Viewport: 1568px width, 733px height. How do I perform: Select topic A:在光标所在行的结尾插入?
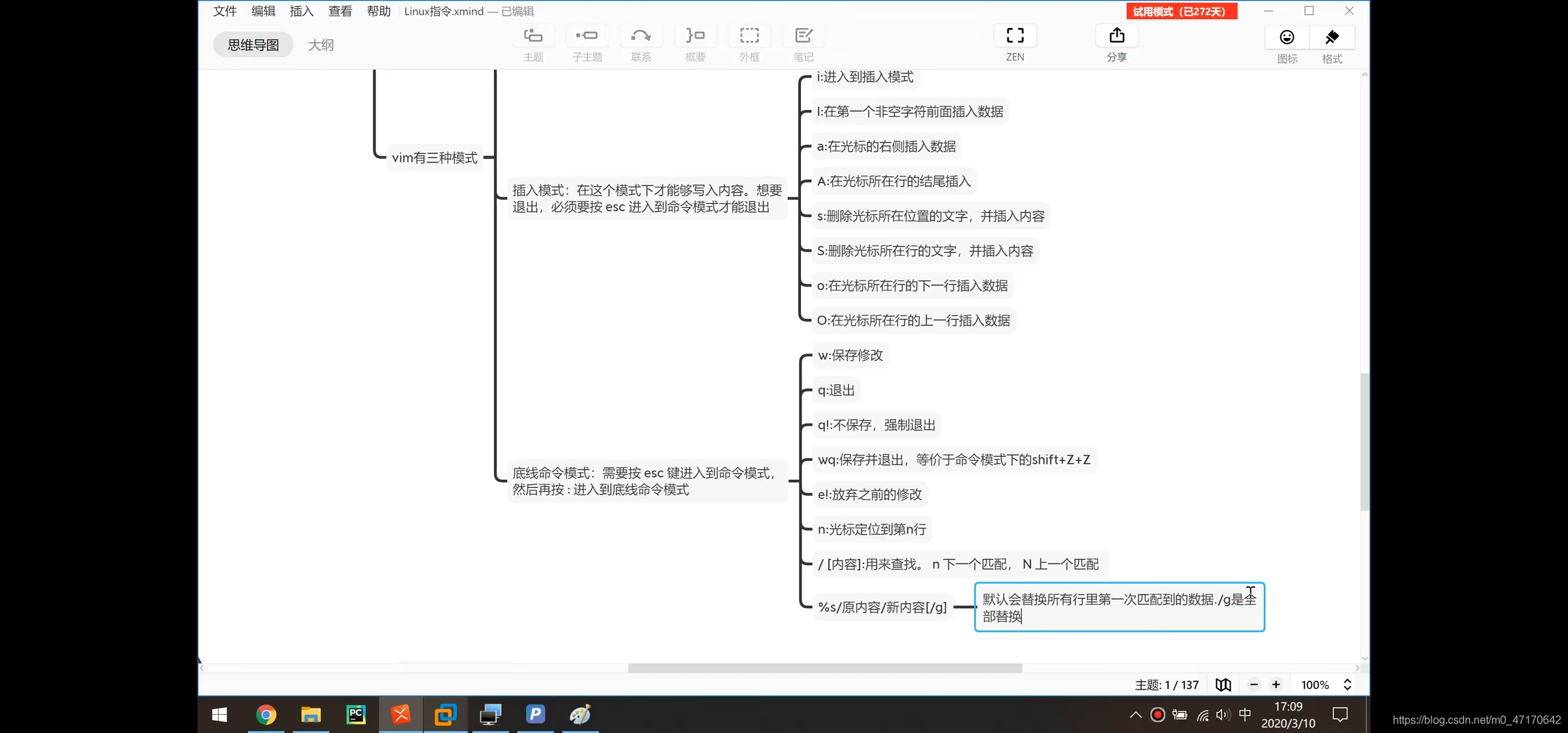(893, 181)
